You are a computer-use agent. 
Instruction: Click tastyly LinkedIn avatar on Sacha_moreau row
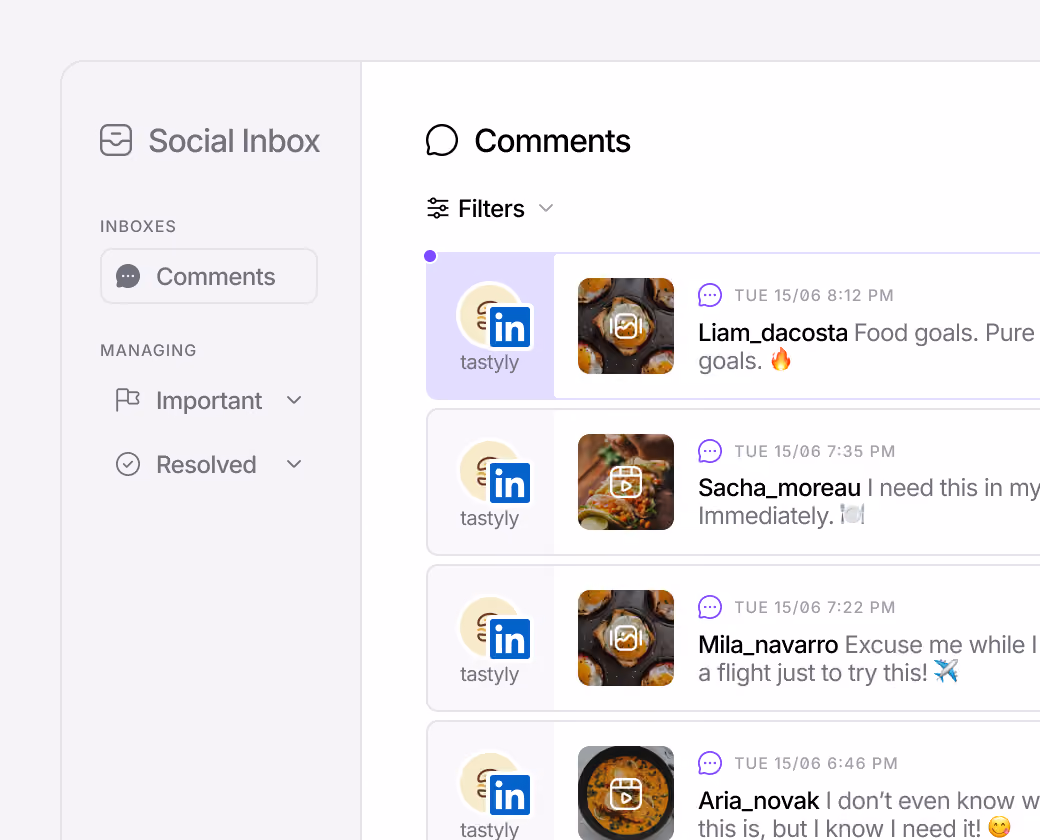(x=495, y=473)
